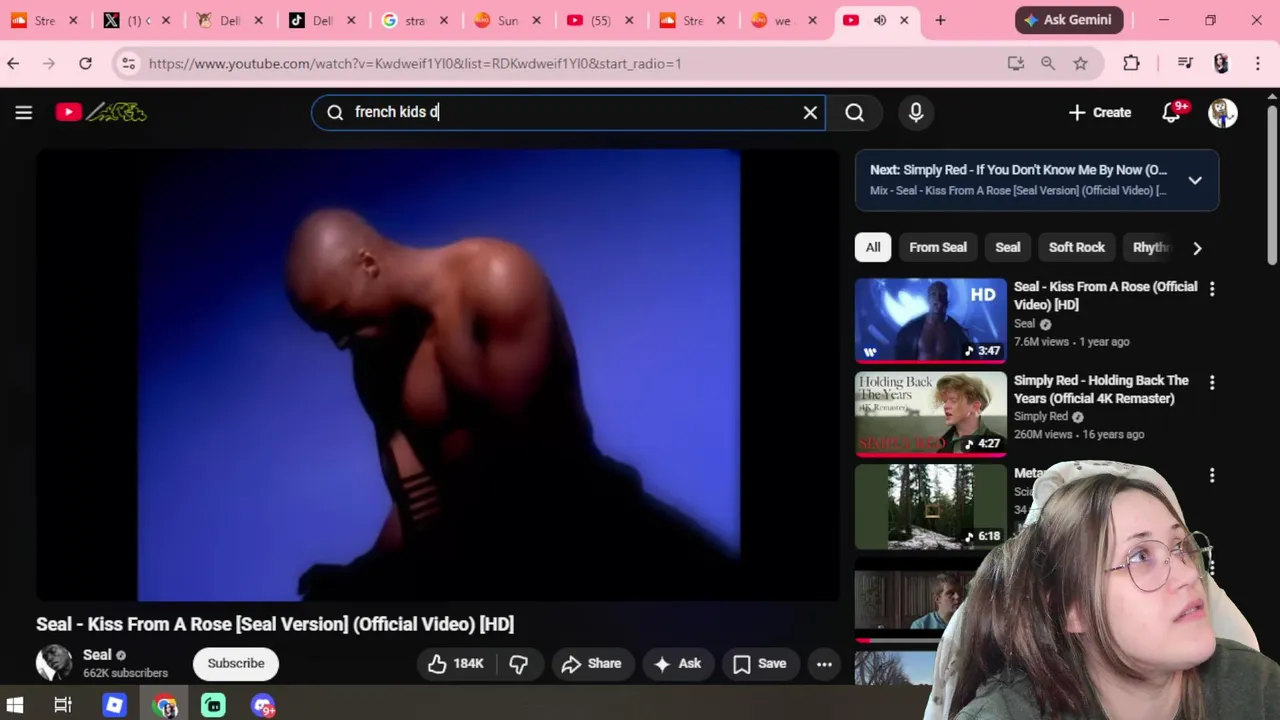Open zoom magnifier in address bar
The width and height of the screenshot is (1280, 720).
click(1048, 63)
